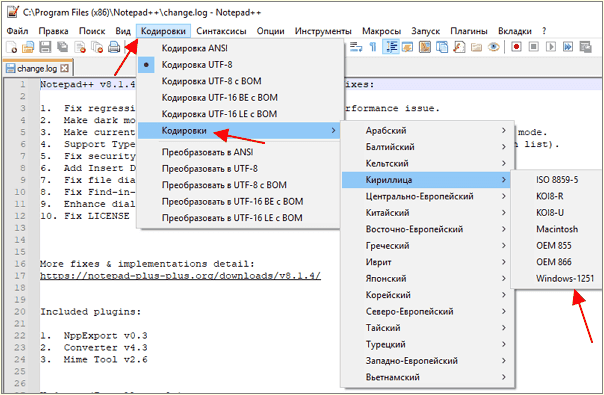Screen dimensions: 604x395
Task: Select Кодировка UTF-8 radio option
Action: [239, 65]
